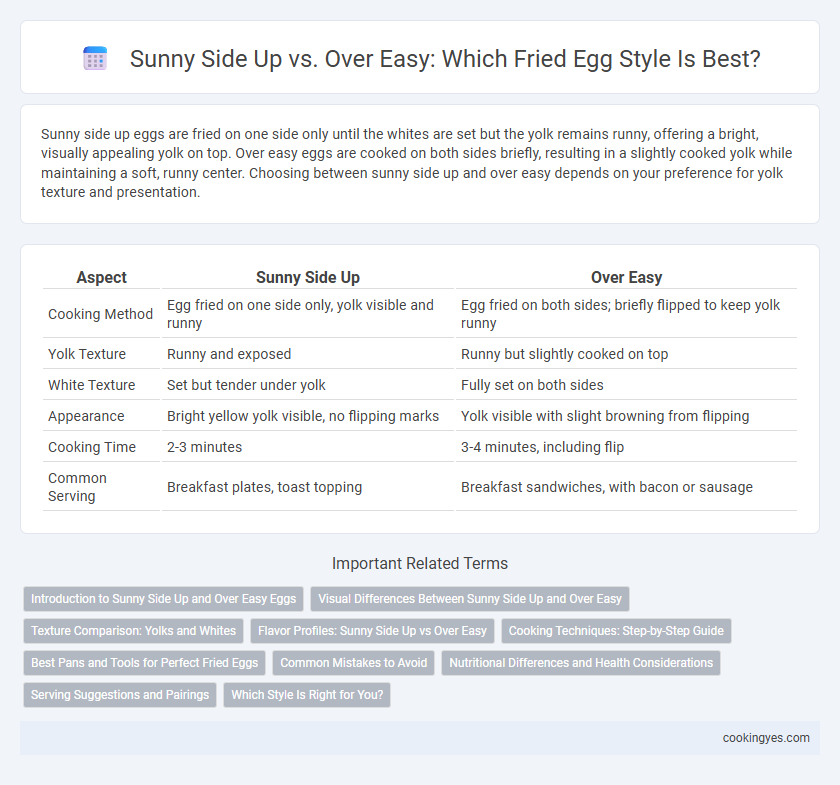Choose Serving Suggestions and Pairings tag

point(120,694)
